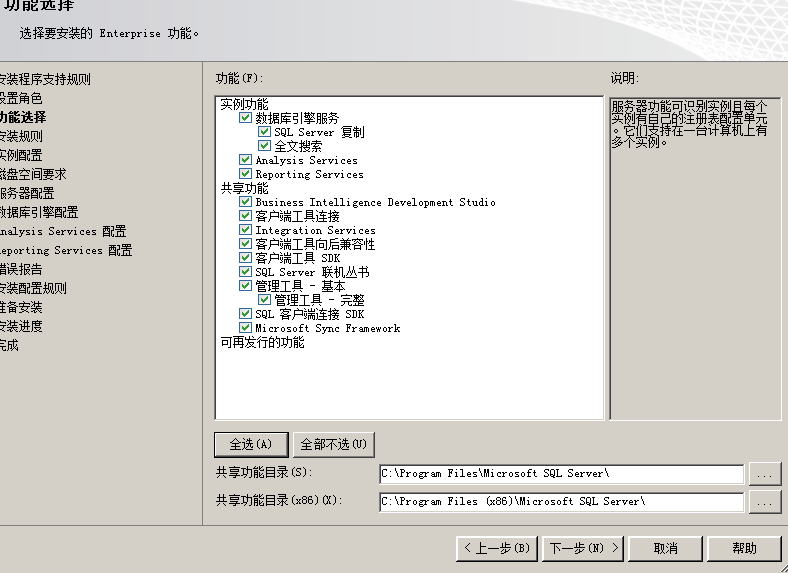Select 完成 step in sidebar
788x573 pixels.
pyautogui.click(x=9, y=346)
